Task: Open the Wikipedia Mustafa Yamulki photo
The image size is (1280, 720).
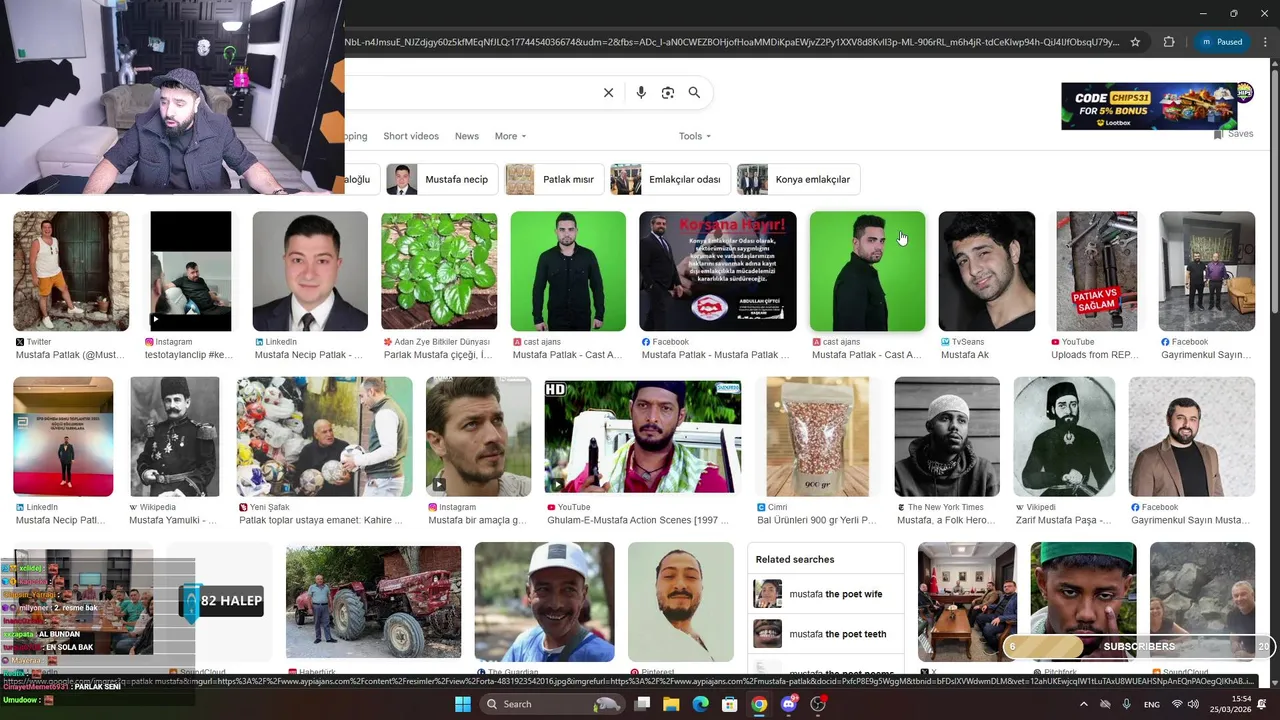Action: [x=175, y=437]
